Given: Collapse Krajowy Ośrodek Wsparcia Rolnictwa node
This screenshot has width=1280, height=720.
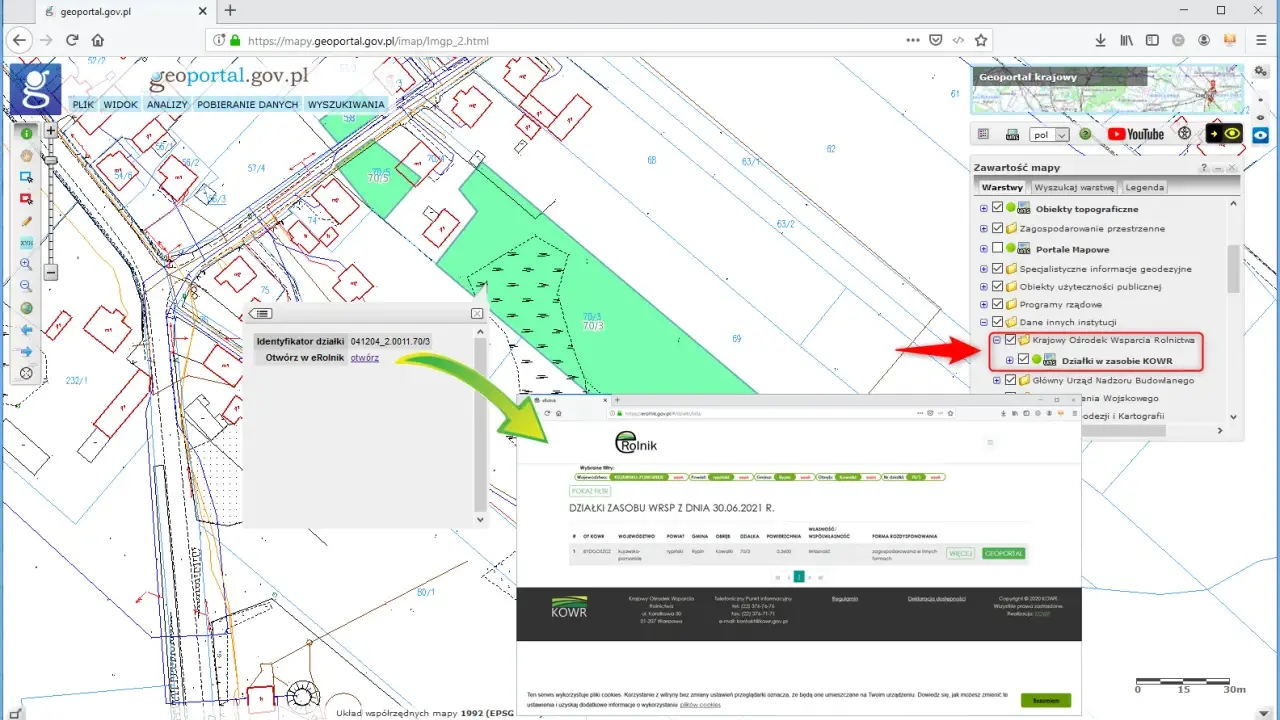Looking at the screenshot, I should click(997, 340).
